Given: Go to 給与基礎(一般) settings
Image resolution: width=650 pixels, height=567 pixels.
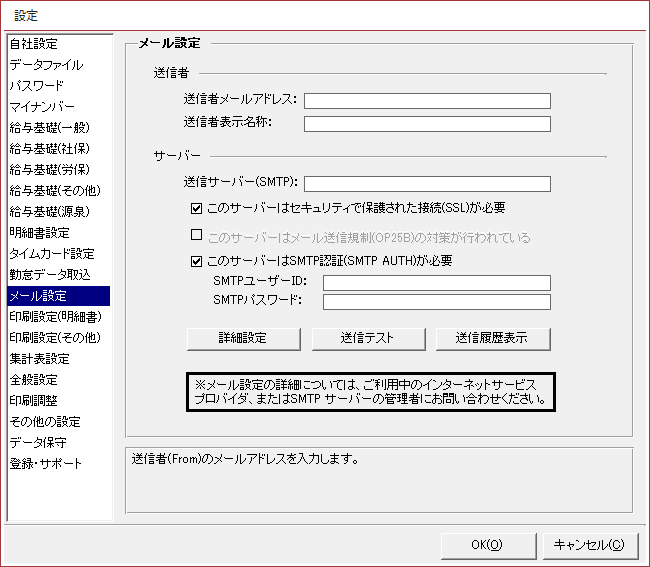Looking at the screenshot, I should (x=48, y=128).
